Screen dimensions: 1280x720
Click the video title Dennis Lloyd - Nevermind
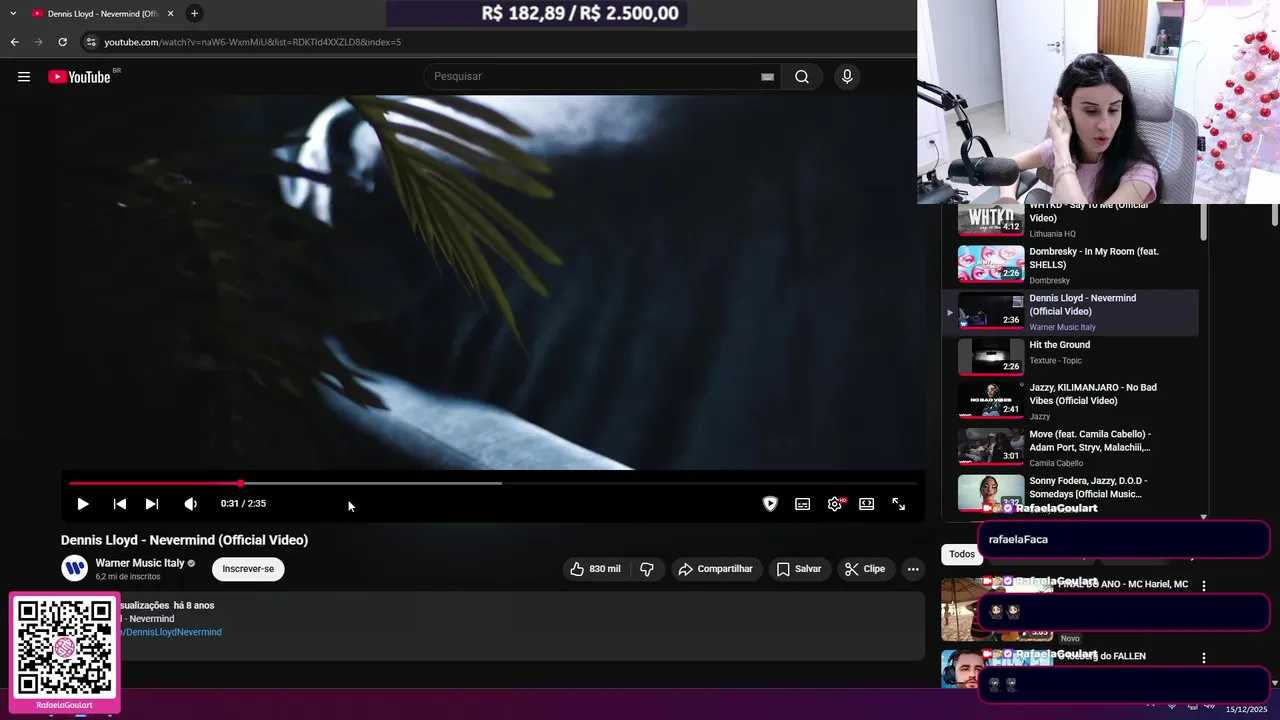(x=184, y=540)
